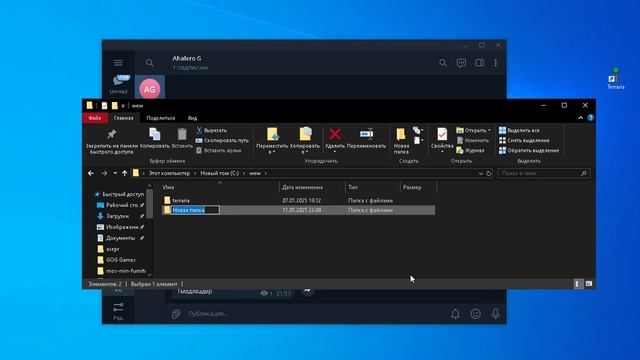The width and height of the screenshot is (640, 360).
Task: Click the Вставить (Paste) ribbon icon
Action: point(182,134)
